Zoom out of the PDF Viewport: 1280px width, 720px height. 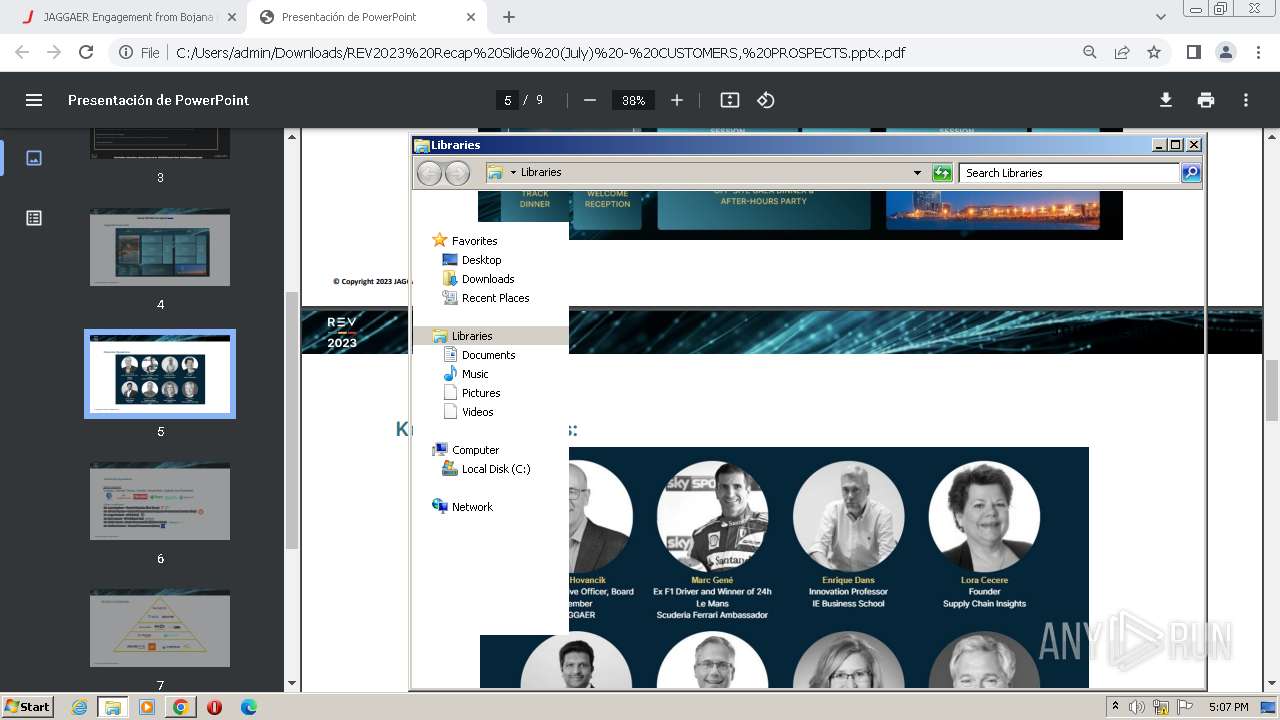[590, 100]
